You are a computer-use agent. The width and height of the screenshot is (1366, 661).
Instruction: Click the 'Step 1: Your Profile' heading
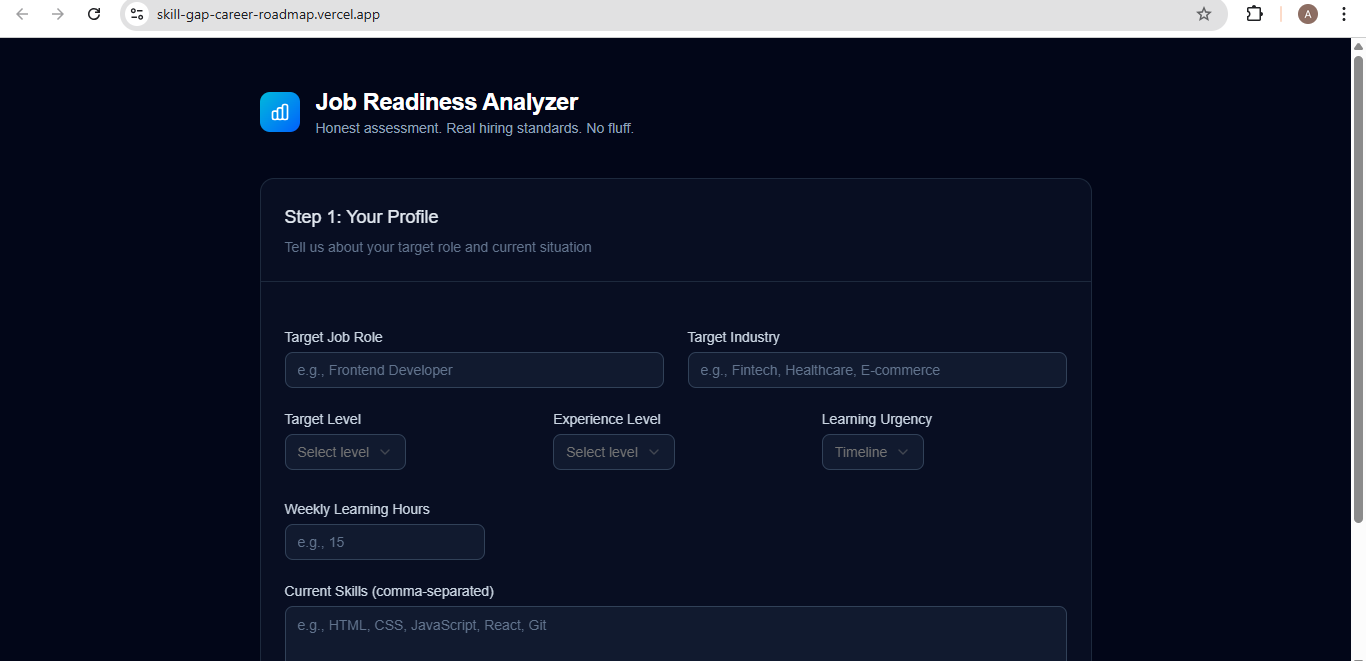[x=361, y=217]
